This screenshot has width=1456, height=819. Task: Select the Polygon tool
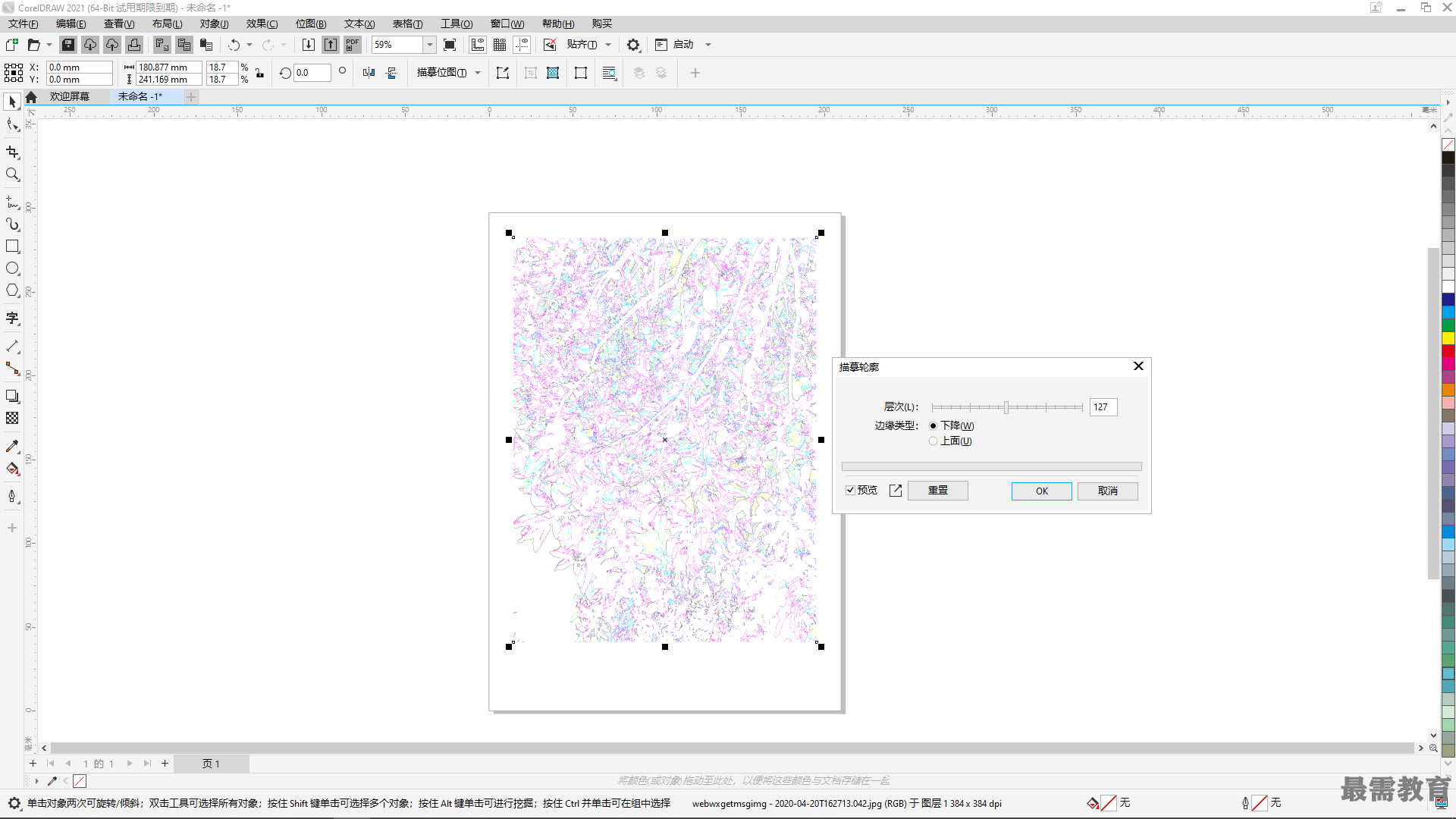click(x=12, y=290)
